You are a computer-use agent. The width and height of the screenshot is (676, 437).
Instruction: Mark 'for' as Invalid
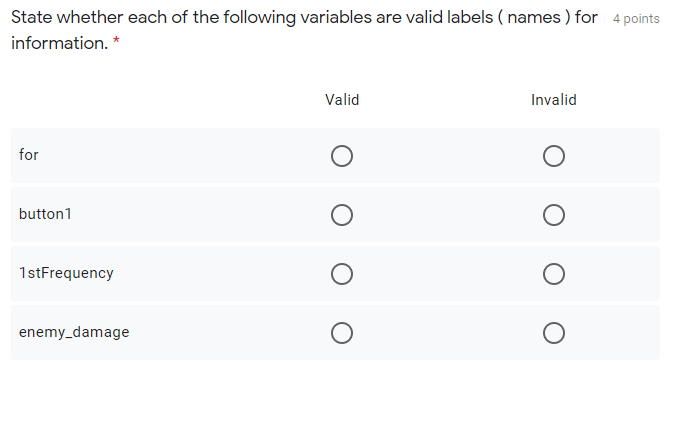[553, 156]
